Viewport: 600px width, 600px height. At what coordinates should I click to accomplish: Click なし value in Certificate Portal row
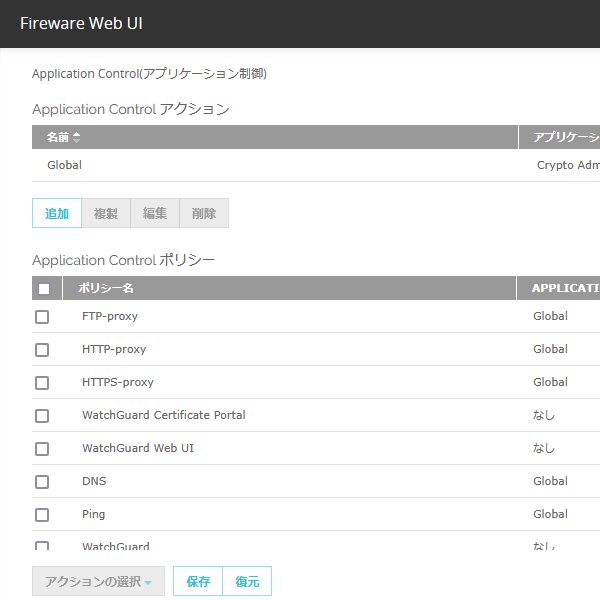(544, 415)
